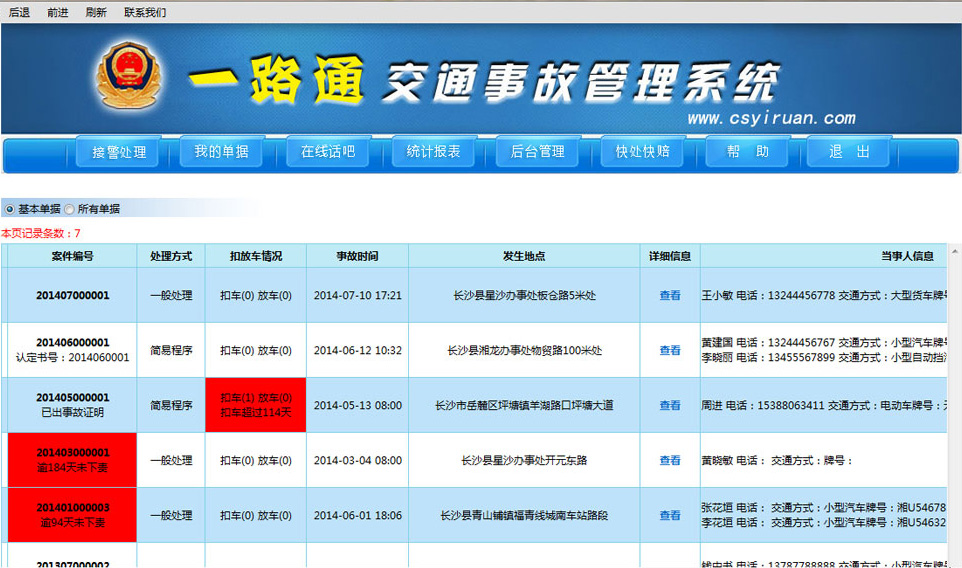Open 后台管理 admin section

point(538,152)
